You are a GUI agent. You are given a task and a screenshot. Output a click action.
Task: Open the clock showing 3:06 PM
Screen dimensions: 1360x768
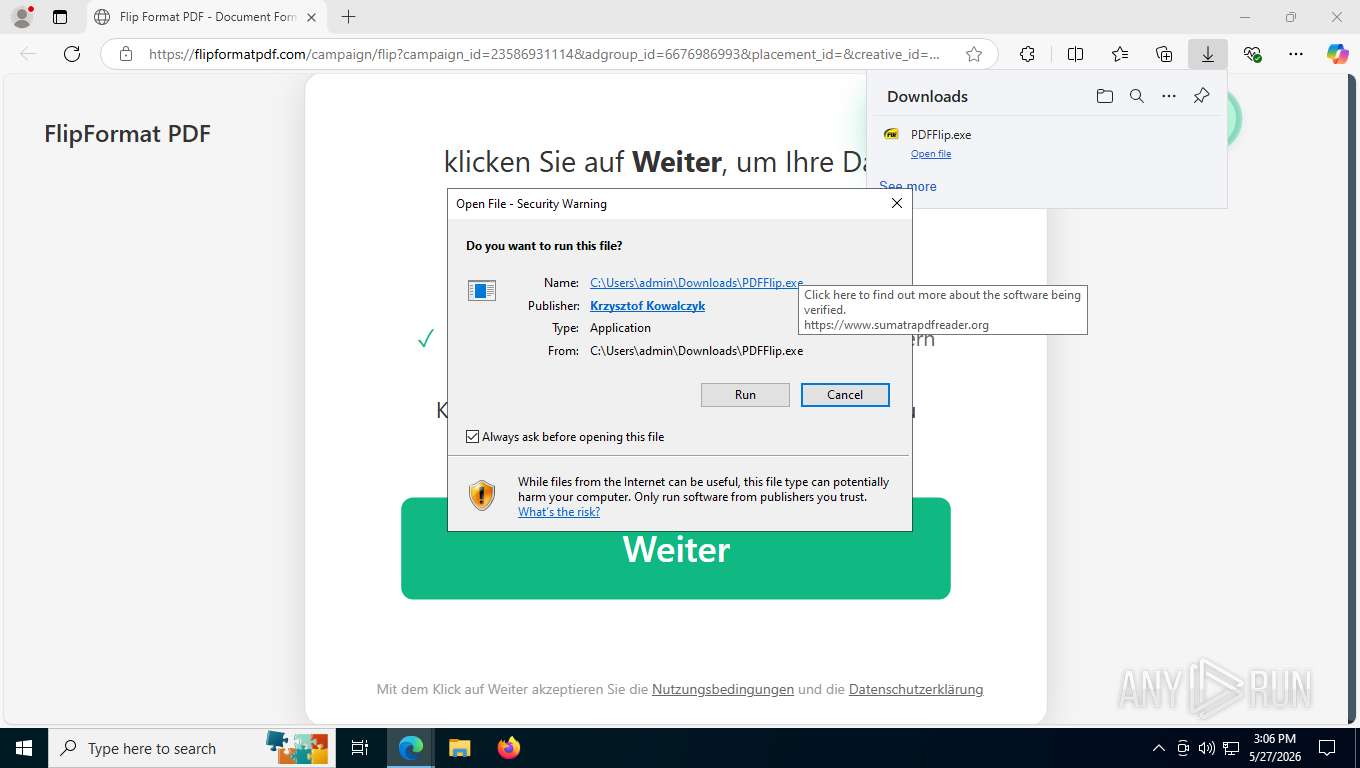[x=1274, y=748]
